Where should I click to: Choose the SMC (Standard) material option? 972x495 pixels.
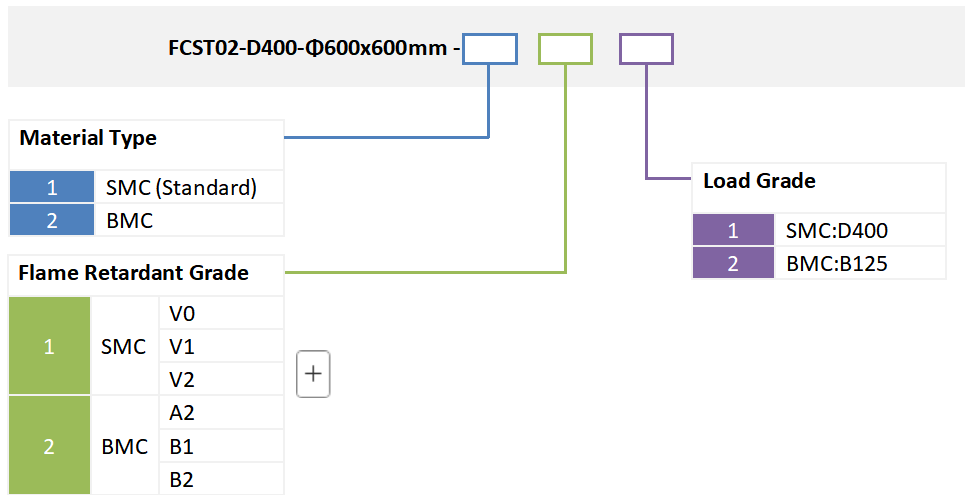point(182,187)
